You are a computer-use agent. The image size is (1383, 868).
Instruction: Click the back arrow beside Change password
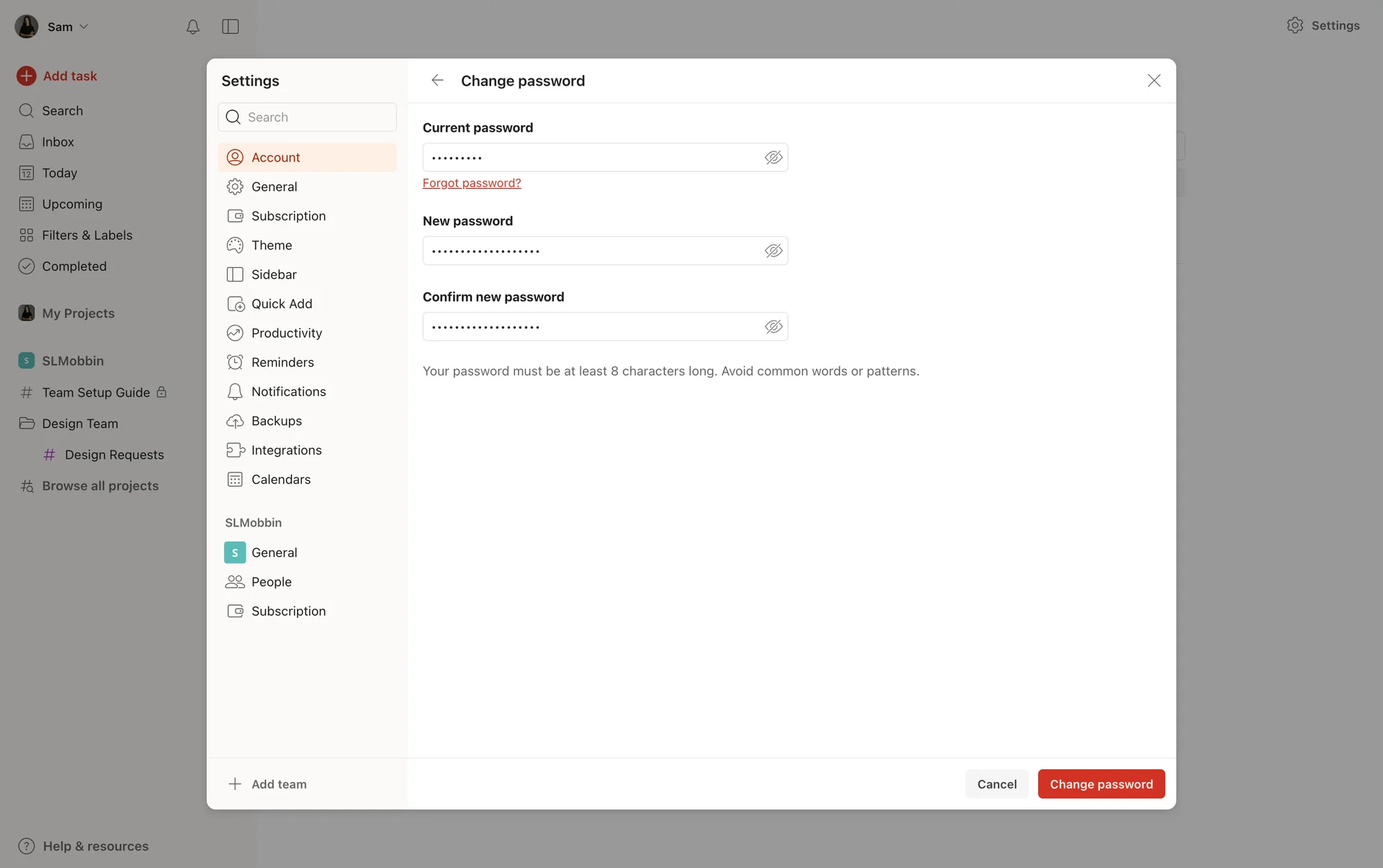click(437, 80)
